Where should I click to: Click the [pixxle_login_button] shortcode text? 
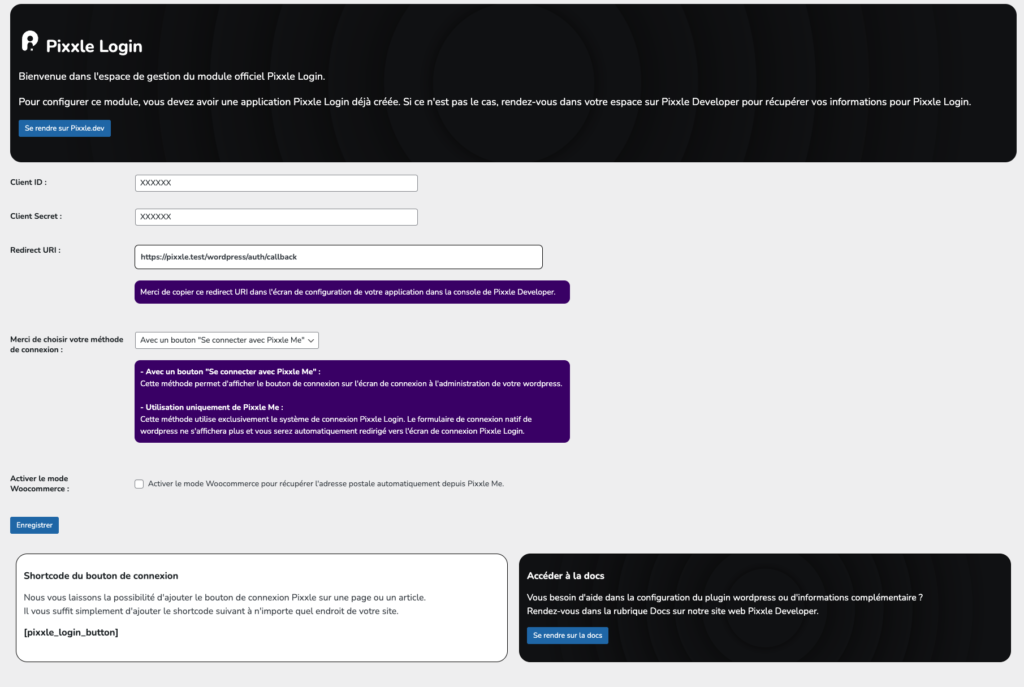click(70, 632)
